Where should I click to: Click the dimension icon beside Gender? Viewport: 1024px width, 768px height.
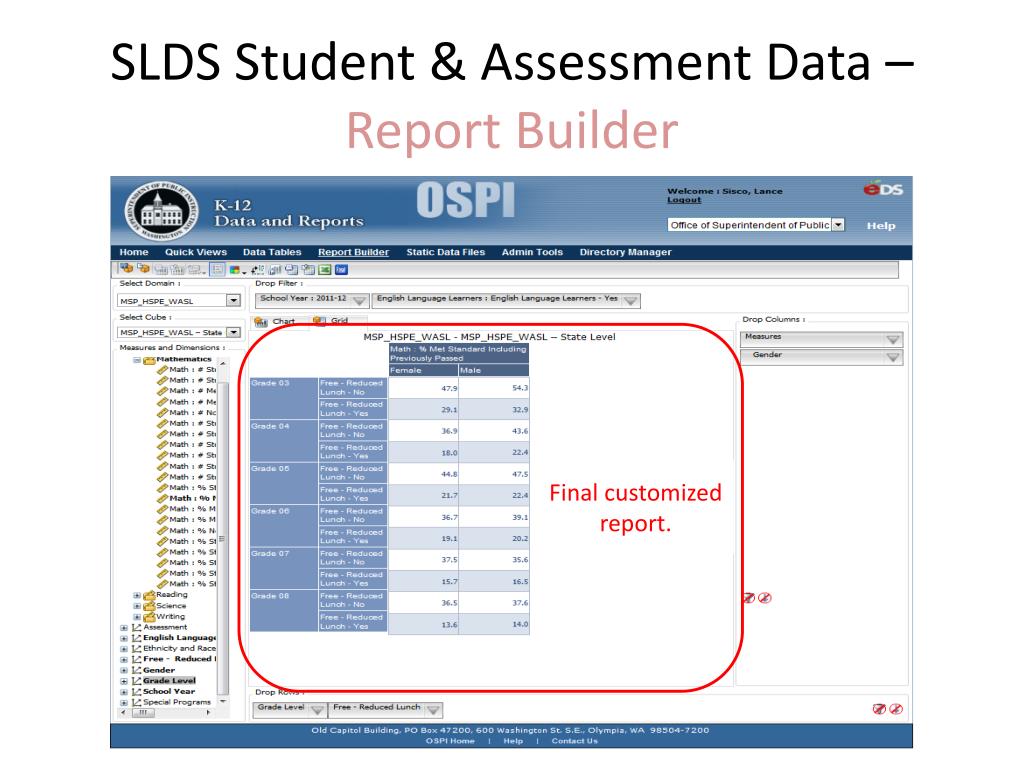click(136, 670)
